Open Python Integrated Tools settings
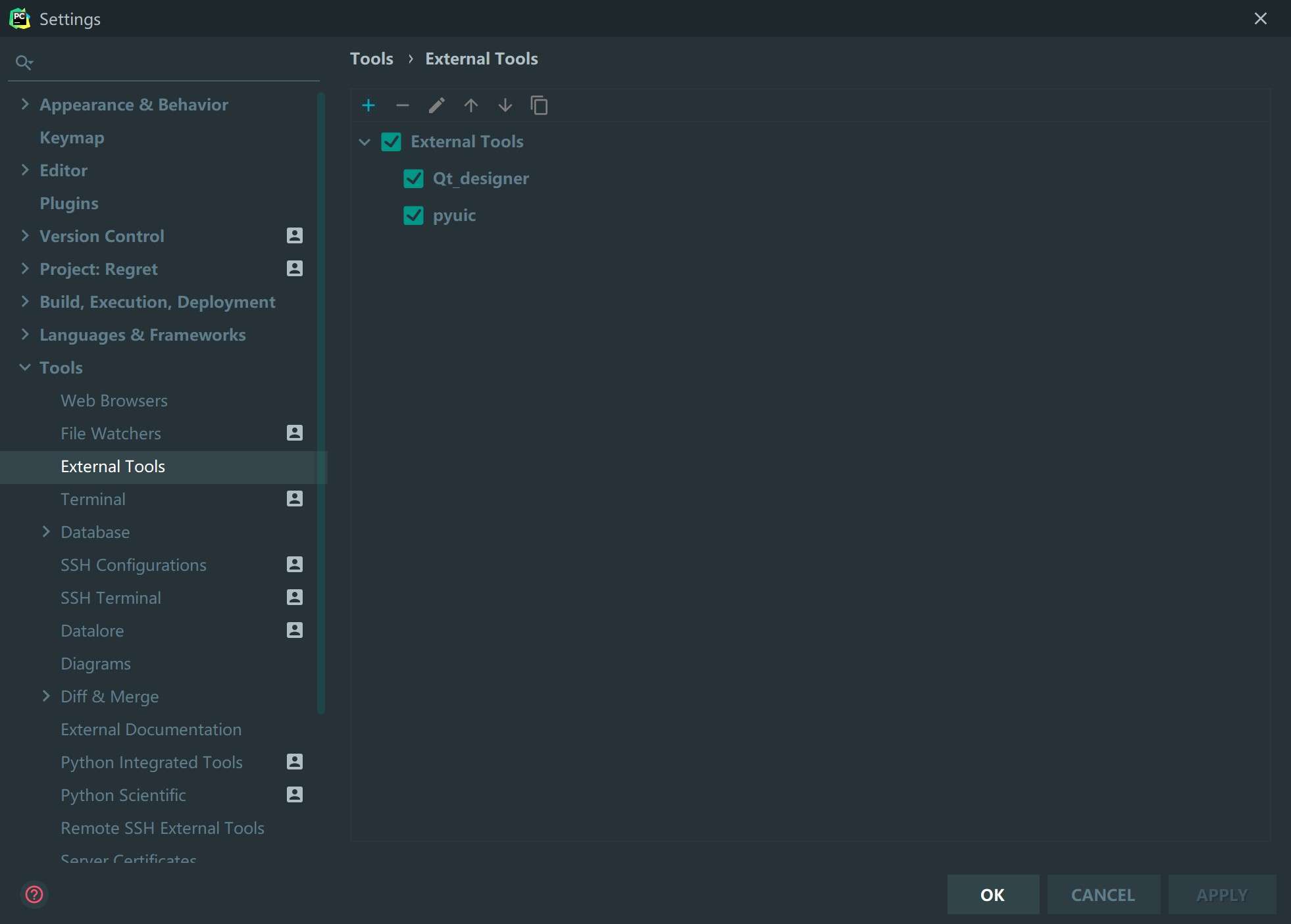1291x924 pixels. (151, 762)
